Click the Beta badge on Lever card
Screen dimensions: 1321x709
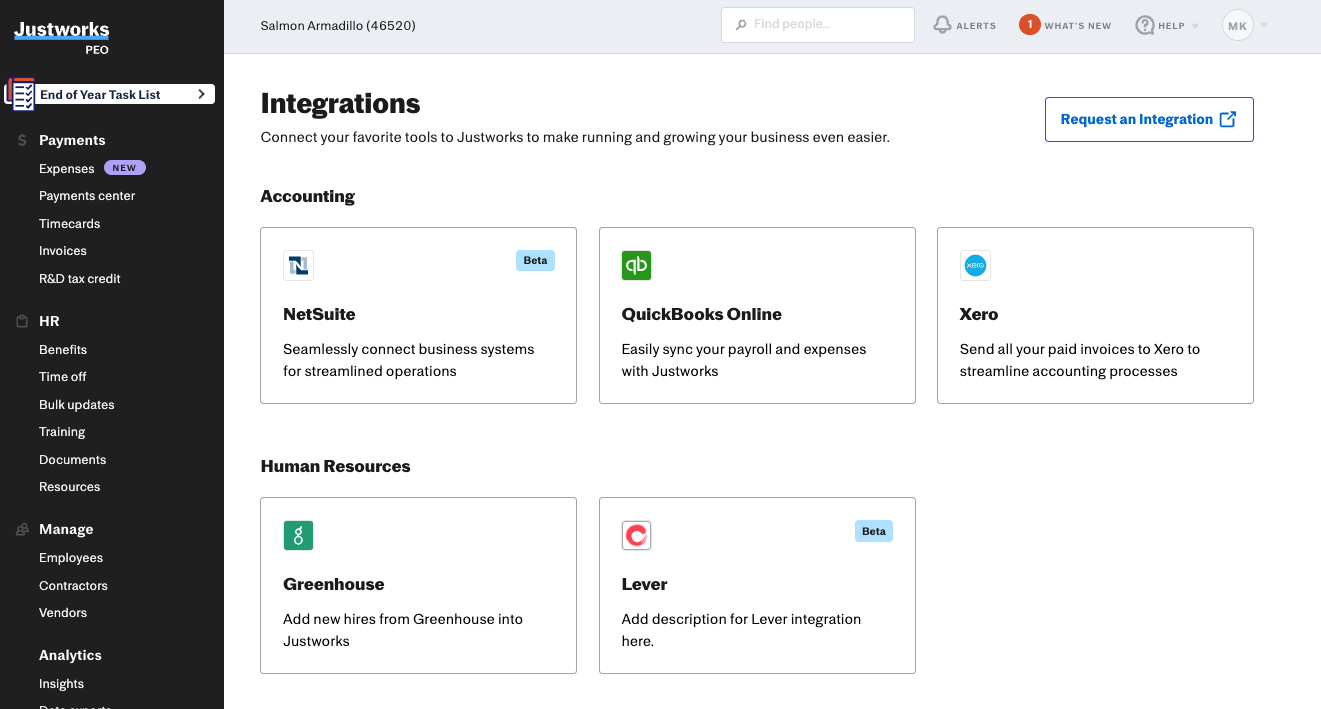(874, 531)
